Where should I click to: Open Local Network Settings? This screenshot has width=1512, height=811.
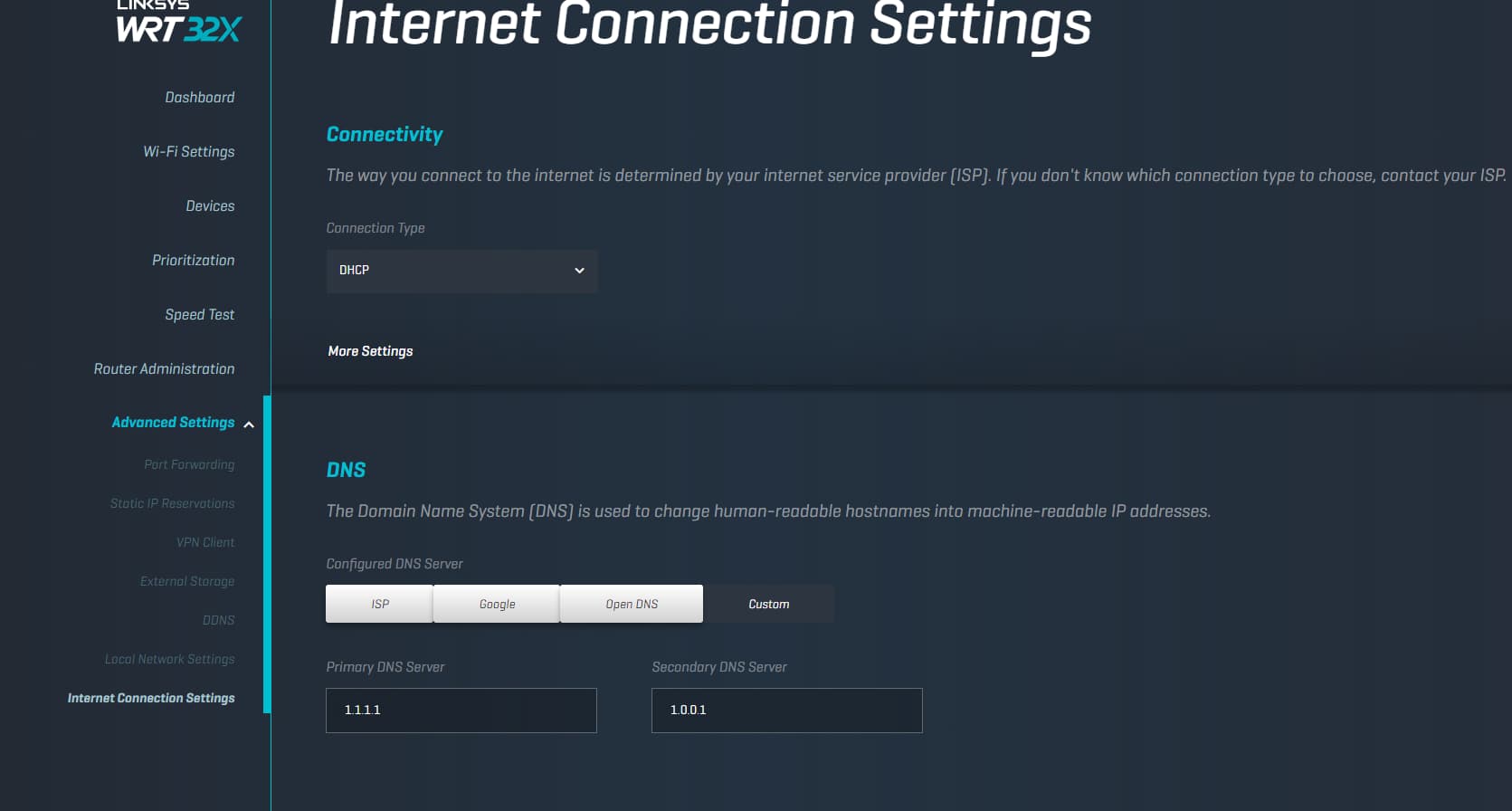click(x=170, y=659)
